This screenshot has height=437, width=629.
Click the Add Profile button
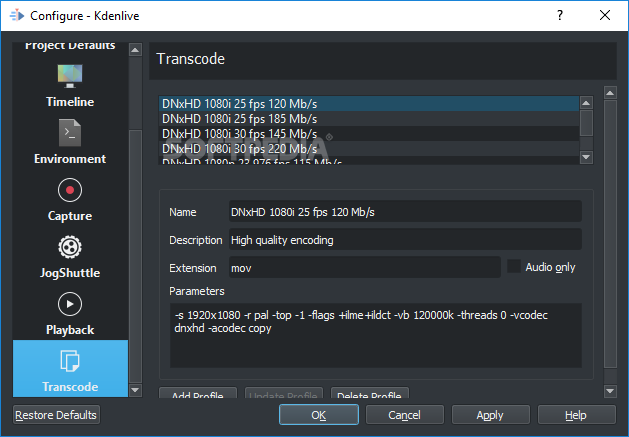click(198, 393)
